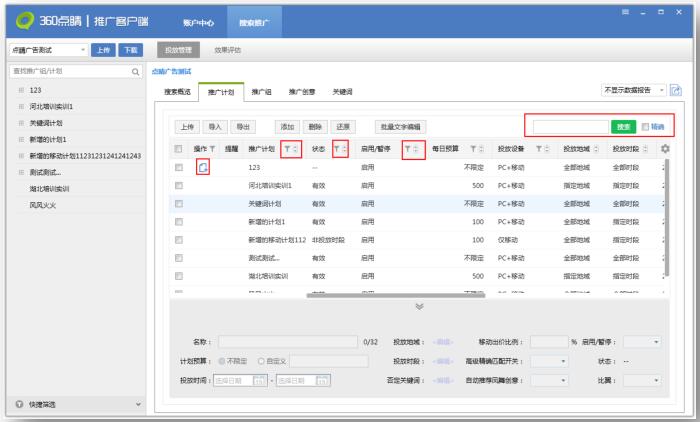The height and width of the screenshot is (422, 700).
Task: Open the calendar picker for the start date
Action: [x=263, y=381]
